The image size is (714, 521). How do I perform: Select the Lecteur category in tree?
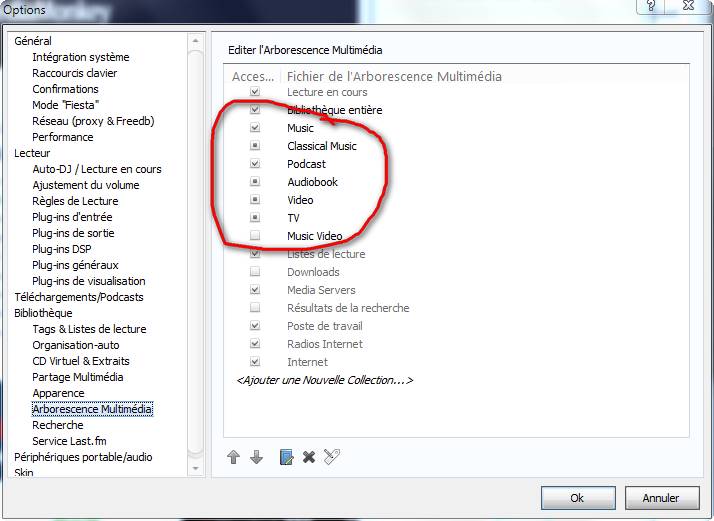(32, 153)
